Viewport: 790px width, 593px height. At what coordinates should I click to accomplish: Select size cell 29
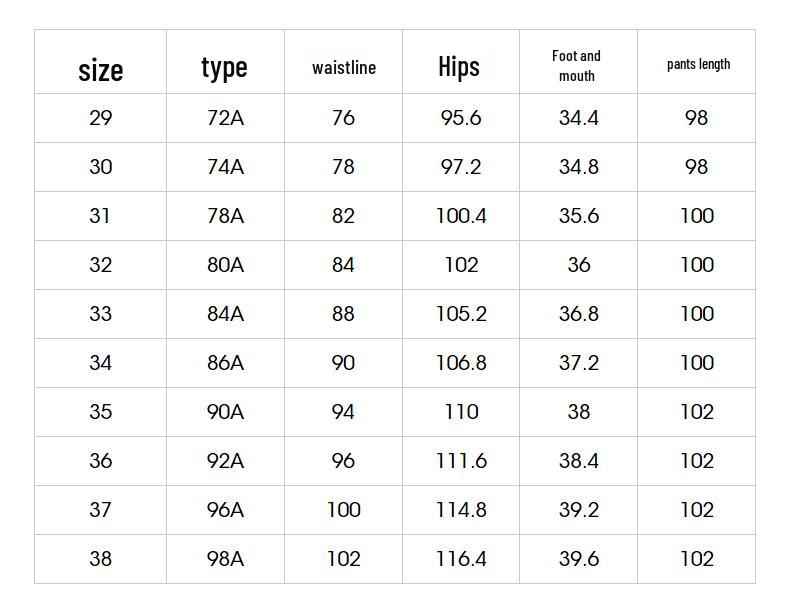pyautogui.click(x=100, y=118)
